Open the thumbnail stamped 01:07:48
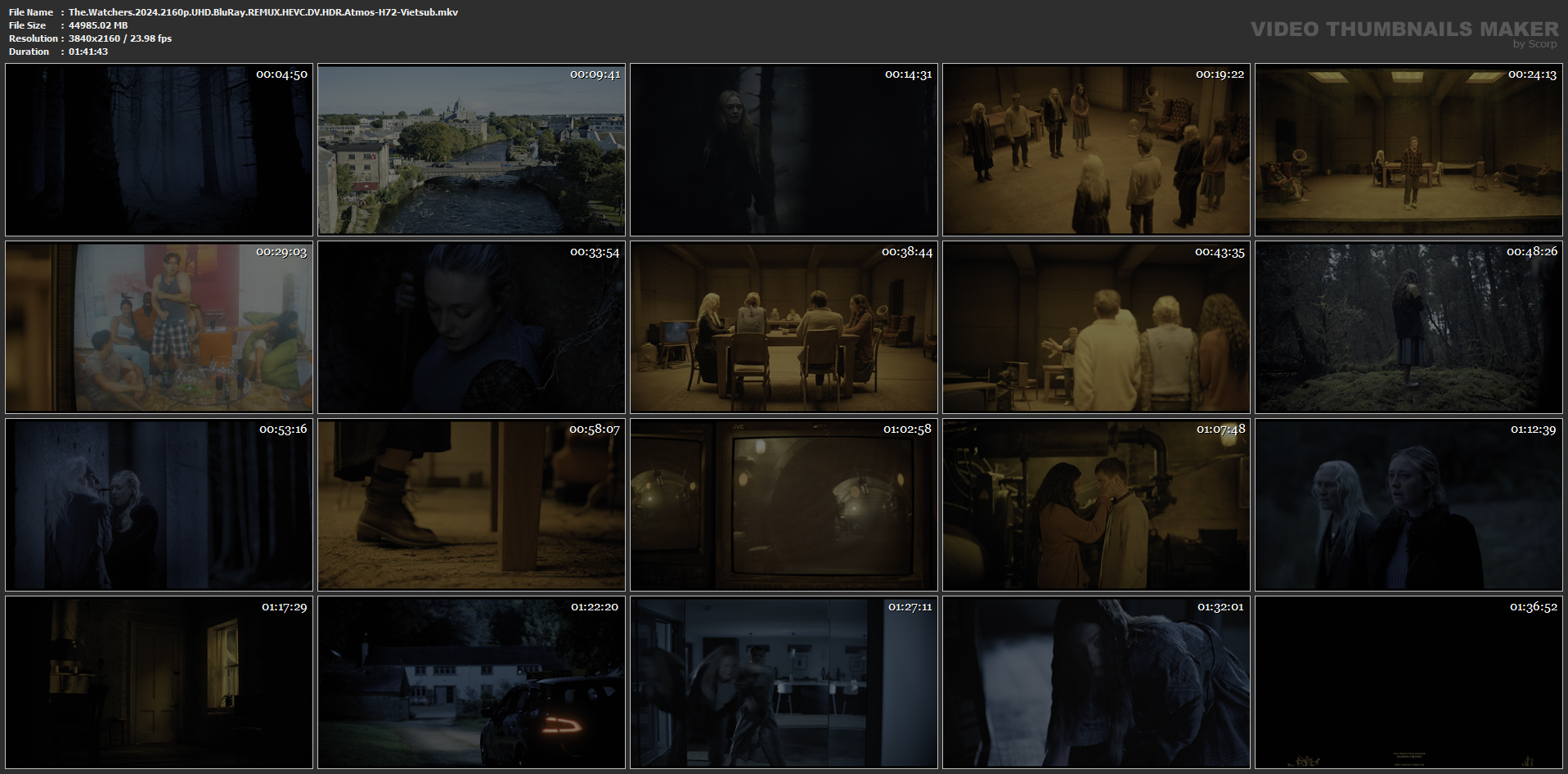 pos(1096,505)
